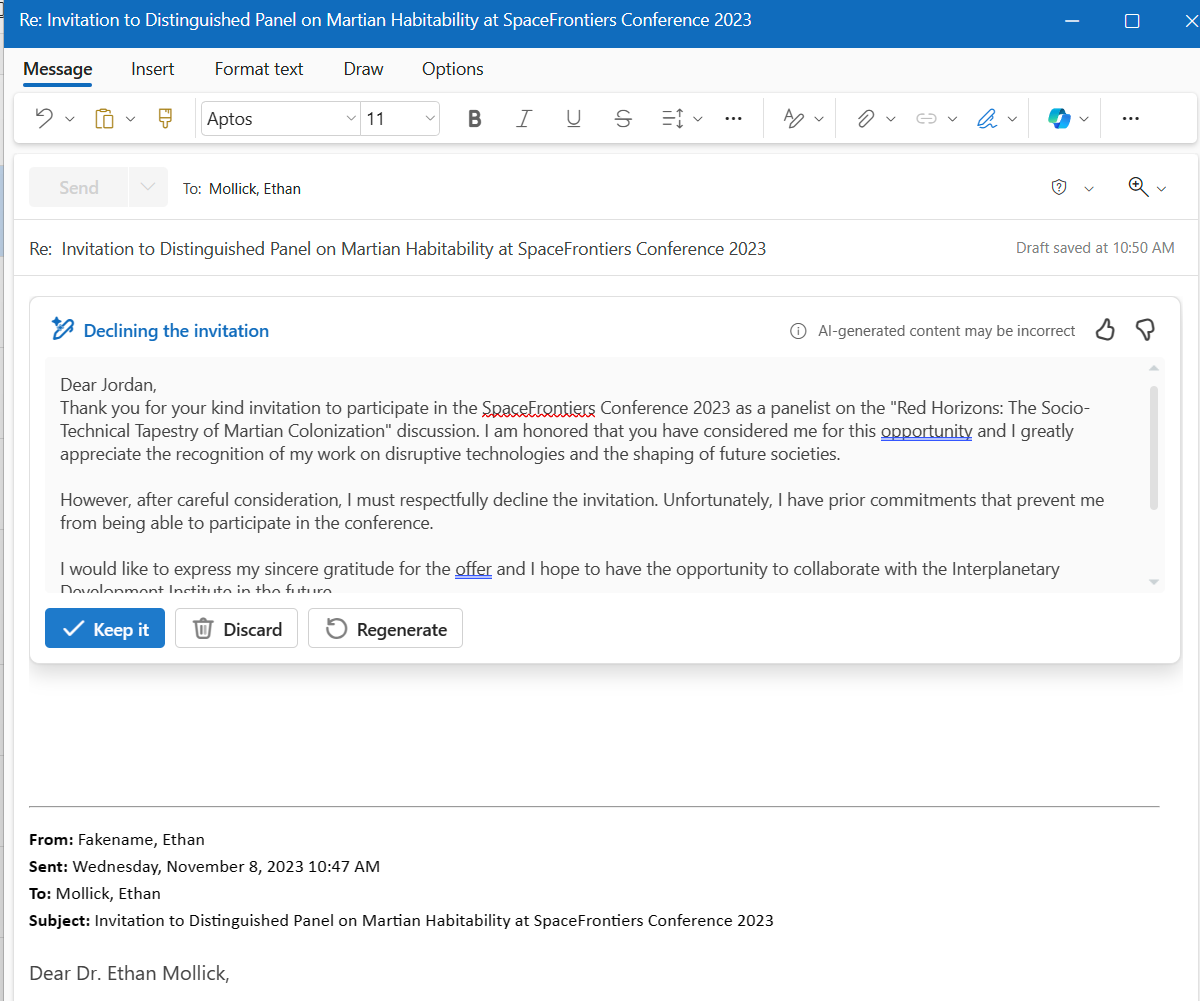This screenshot has height=1001, width=1200.
Task: Maximize the message window
Action: (1132, 21)
